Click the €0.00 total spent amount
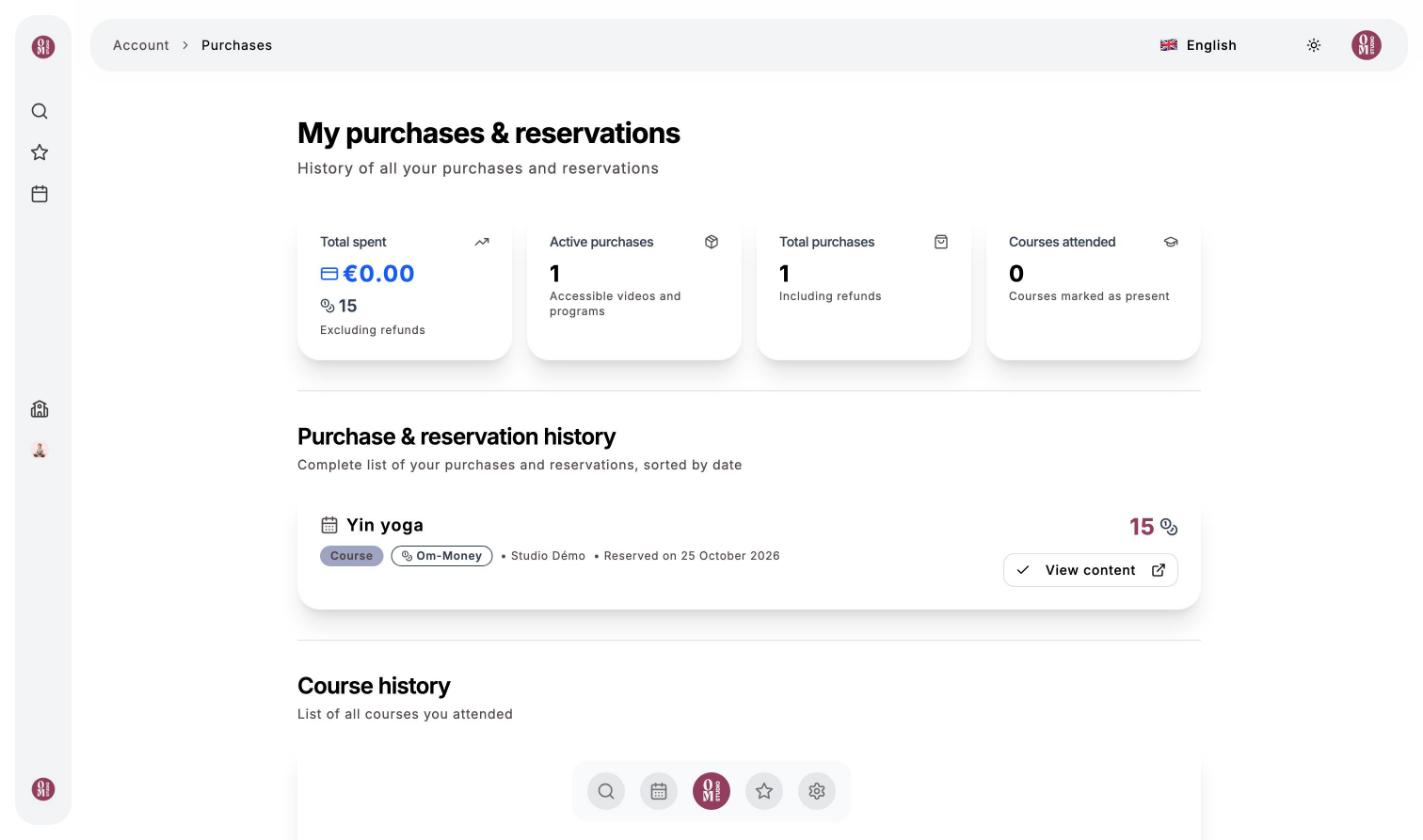 pyautogui.click(x=378, y=274)
